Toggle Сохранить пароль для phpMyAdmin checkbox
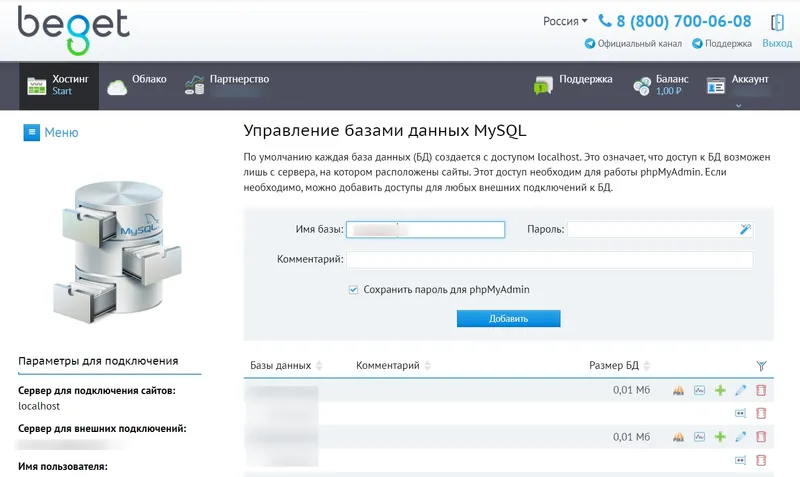 click(353, 290)
